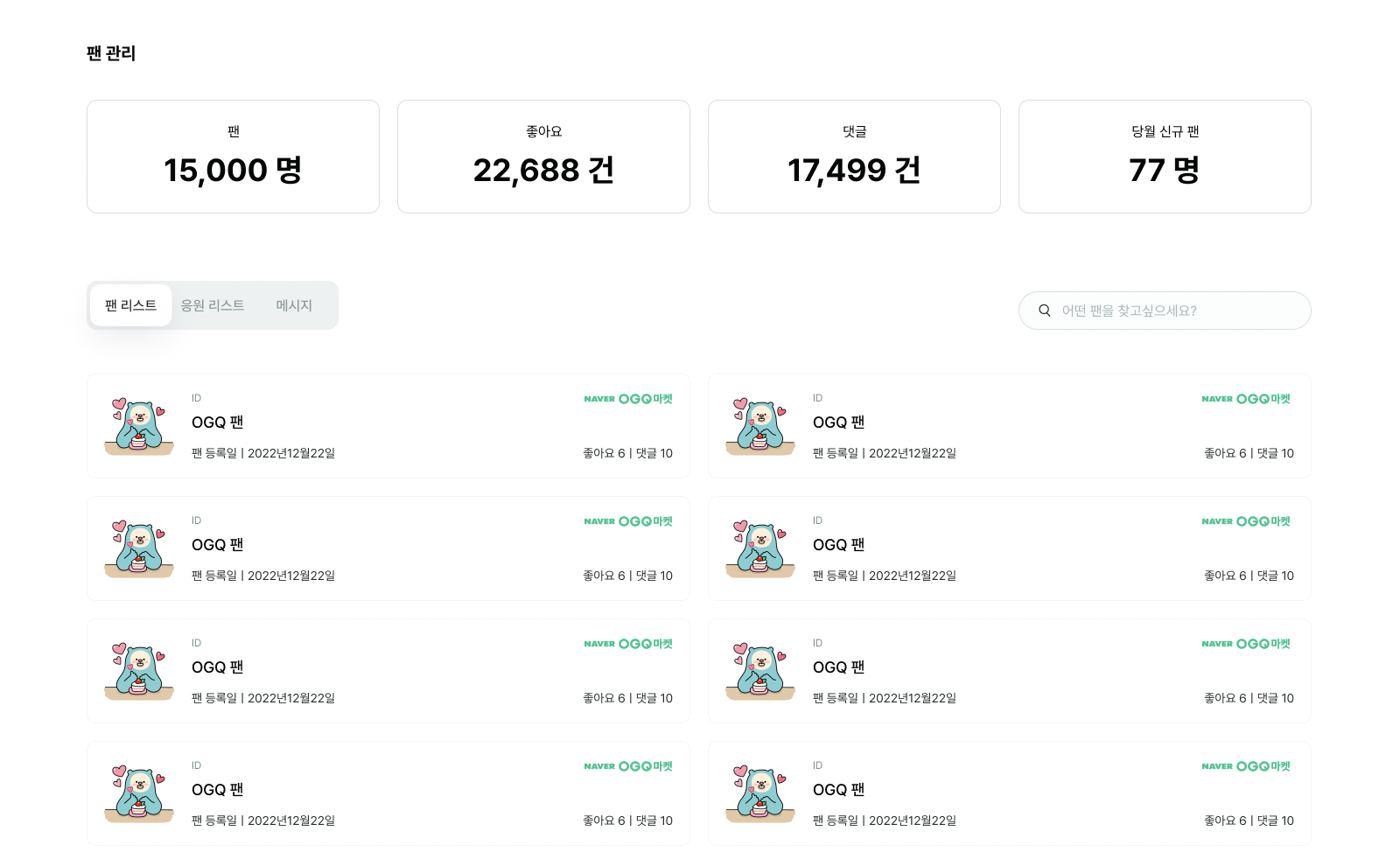The width and height of the screenshot is (1400, 866).
Task: Click the bear avatar in the first left-column fan card
Action: (139, 426)
